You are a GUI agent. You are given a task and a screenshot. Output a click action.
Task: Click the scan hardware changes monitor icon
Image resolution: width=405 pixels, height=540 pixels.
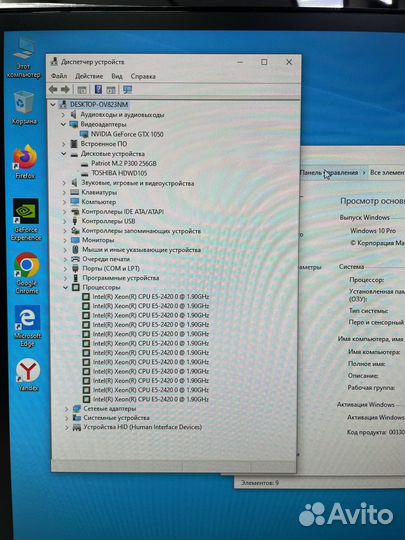(127, 90)
